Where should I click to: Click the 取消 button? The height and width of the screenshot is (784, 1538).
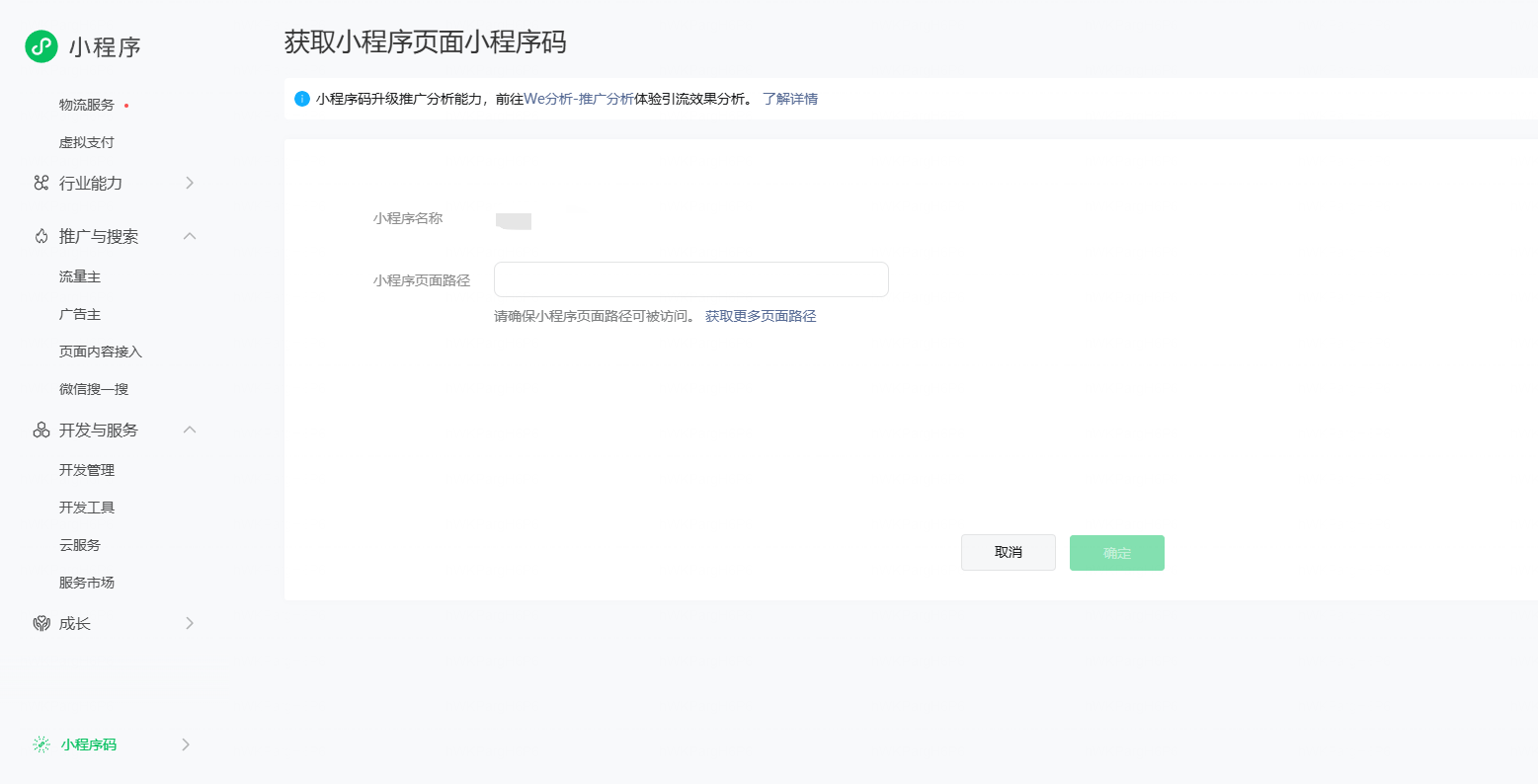pyautogui.click(x=1009, y=553)
